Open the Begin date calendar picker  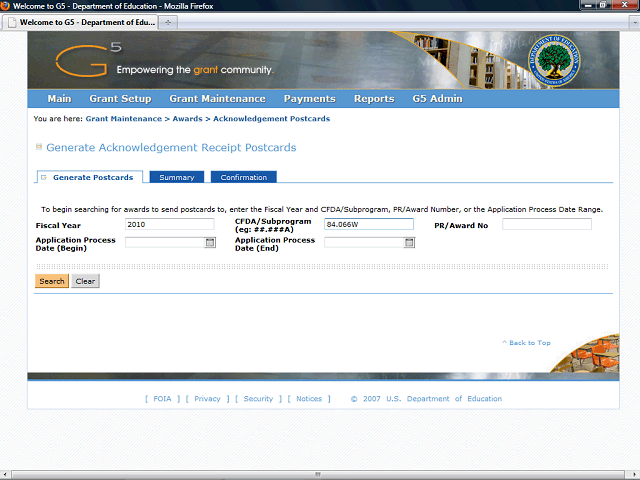point(210,242)
